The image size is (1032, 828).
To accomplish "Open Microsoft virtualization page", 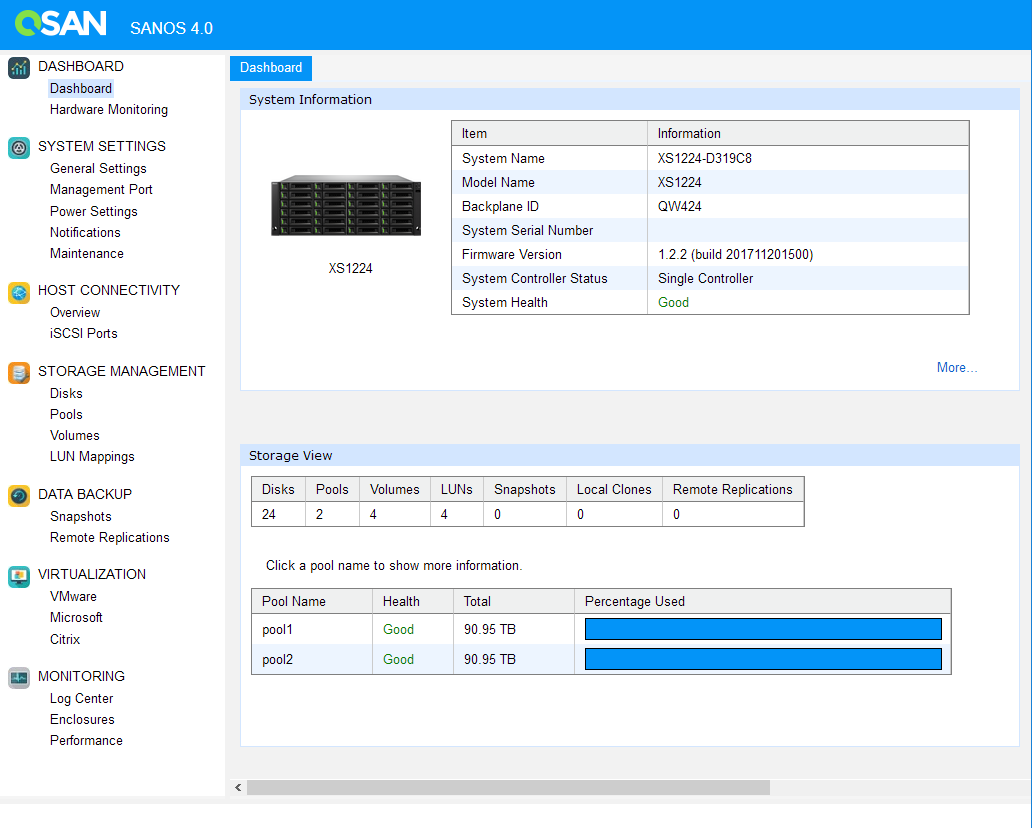I will click(x=76, y=618).
